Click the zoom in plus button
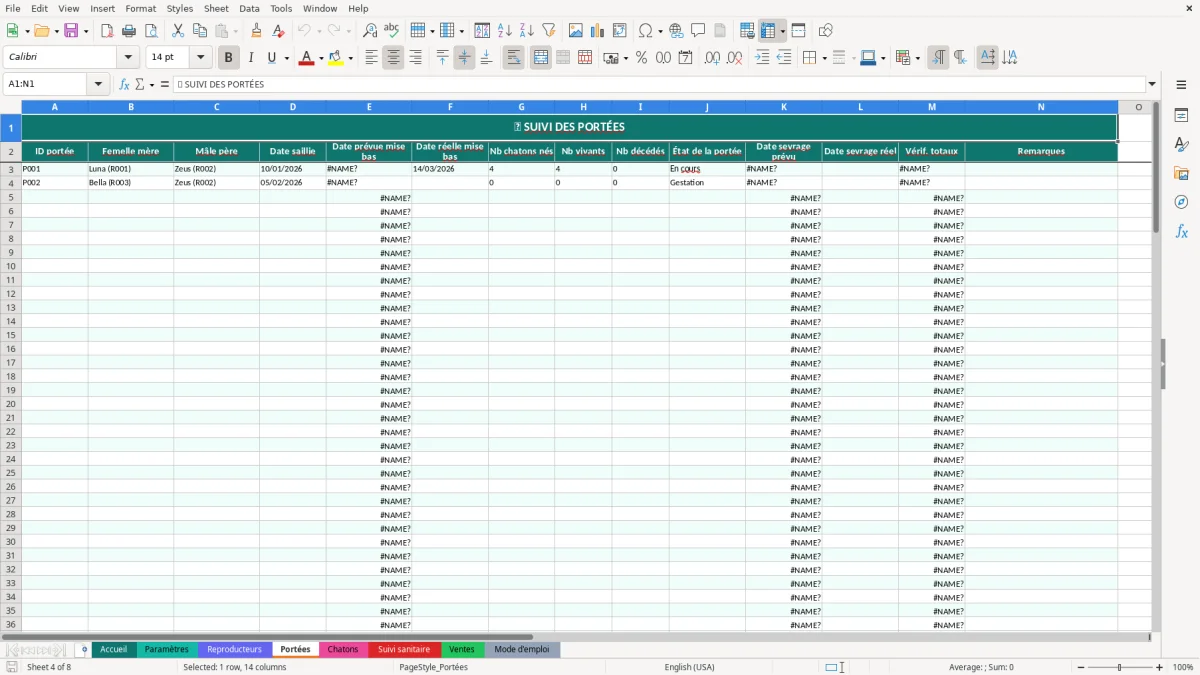 pyautogui.click(x=1159, y=667)
